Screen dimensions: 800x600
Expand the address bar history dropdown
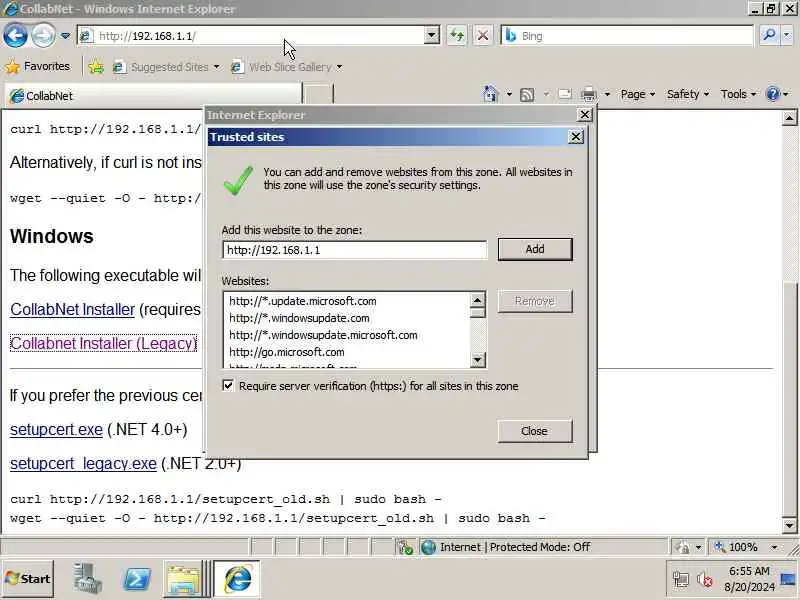(432, 36)
